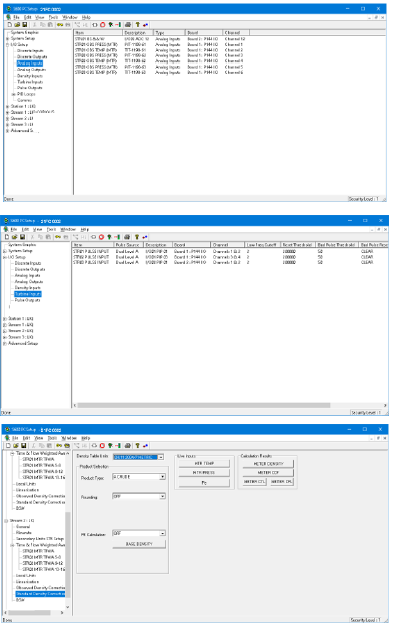This screenshot has width=394, height=627.
Task: Open Window menu in the Turbine Inputs window
Action: [68, 230]
